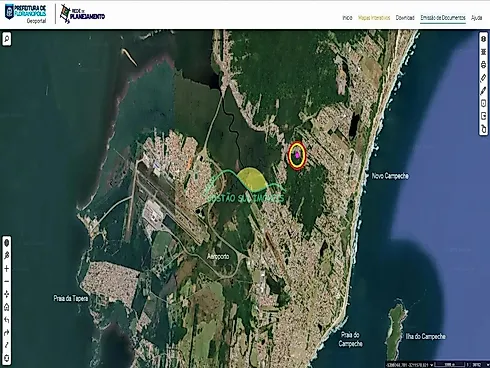
Task: Click the Aeroporto map label
Action: [x=218, y=256]
